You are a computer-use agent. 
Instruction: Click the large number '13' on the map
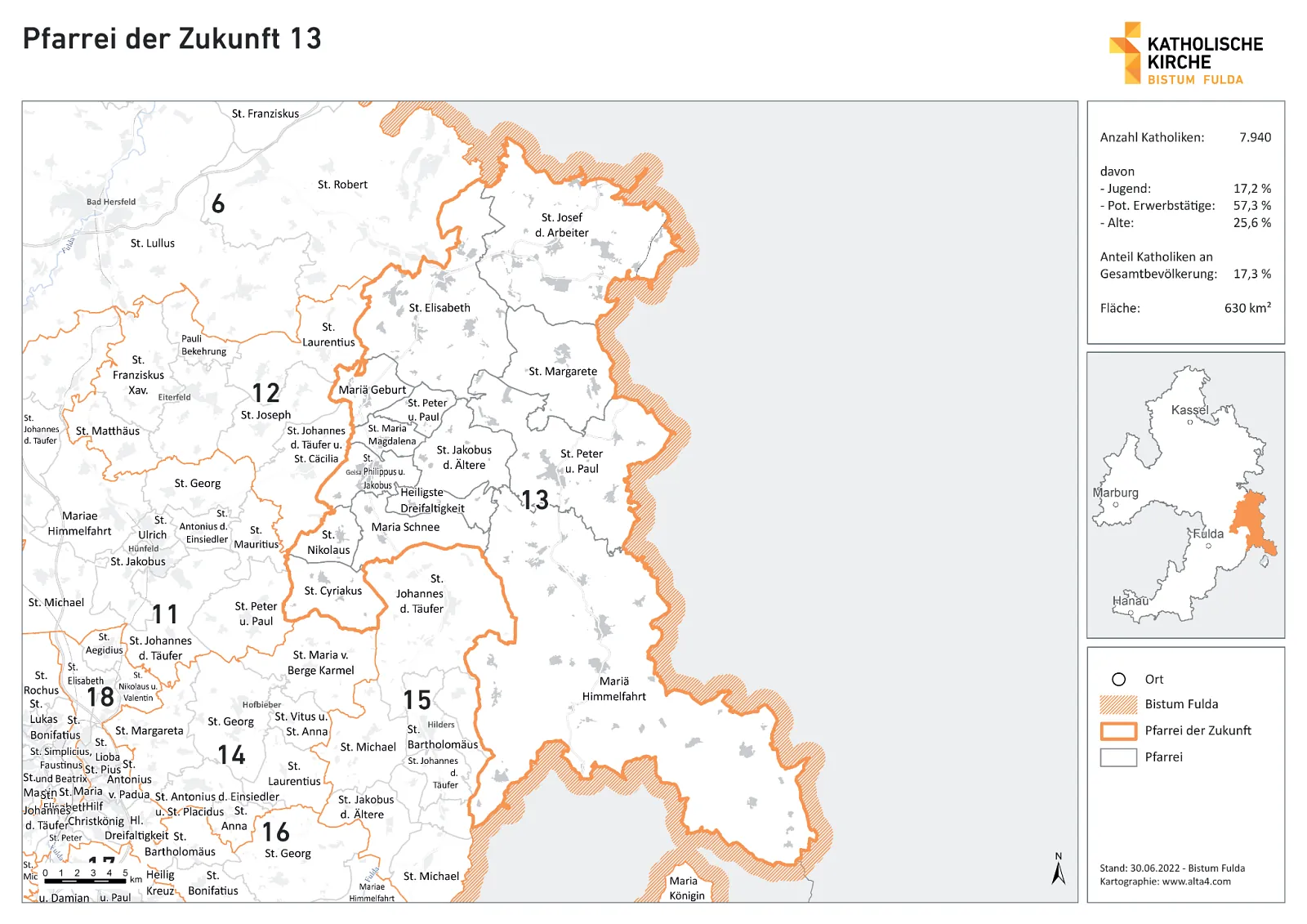(x=535, y=499)
